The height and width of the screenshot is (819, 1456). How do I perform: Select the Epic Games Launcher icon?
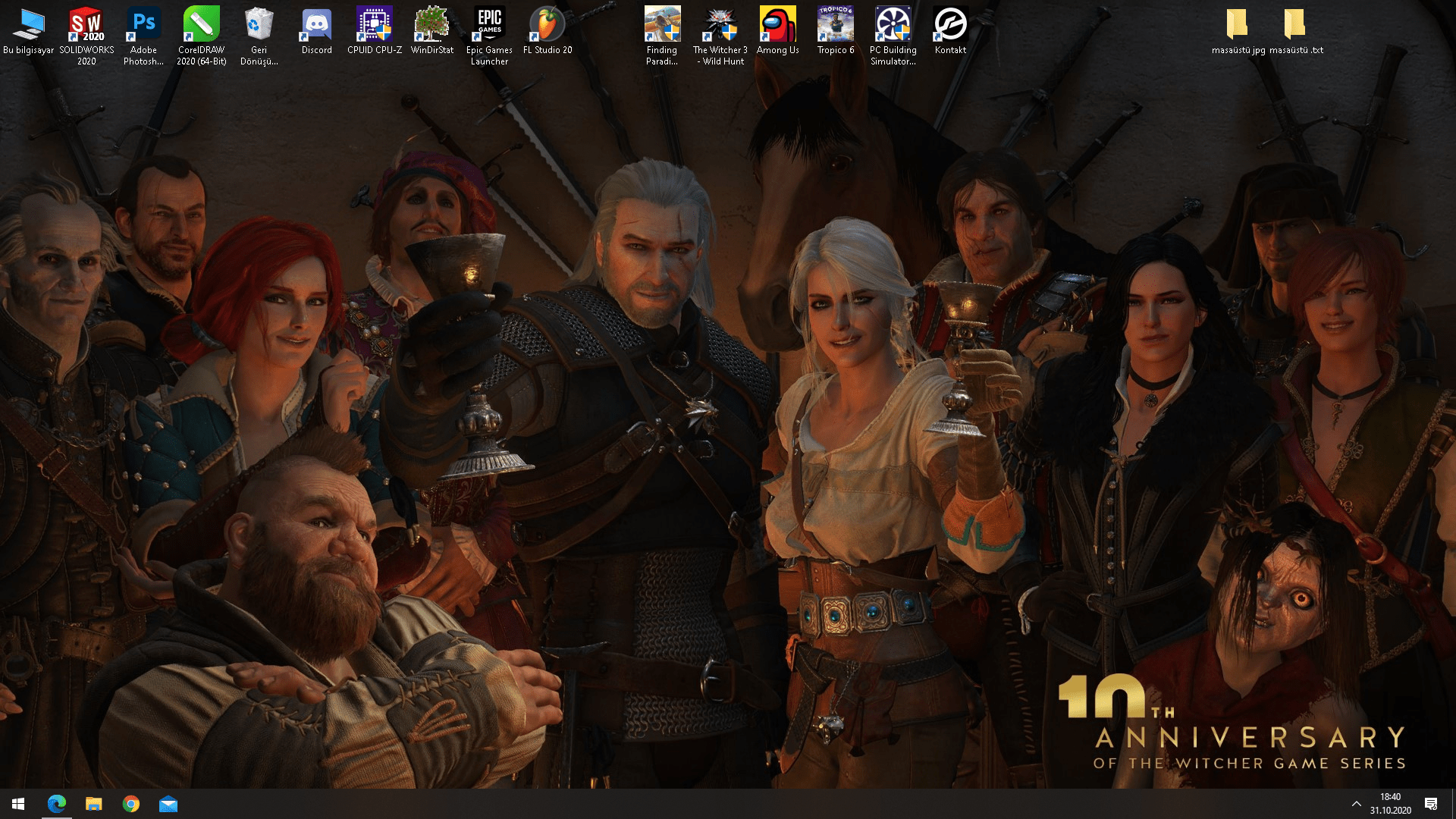click(x=489, y=25)
